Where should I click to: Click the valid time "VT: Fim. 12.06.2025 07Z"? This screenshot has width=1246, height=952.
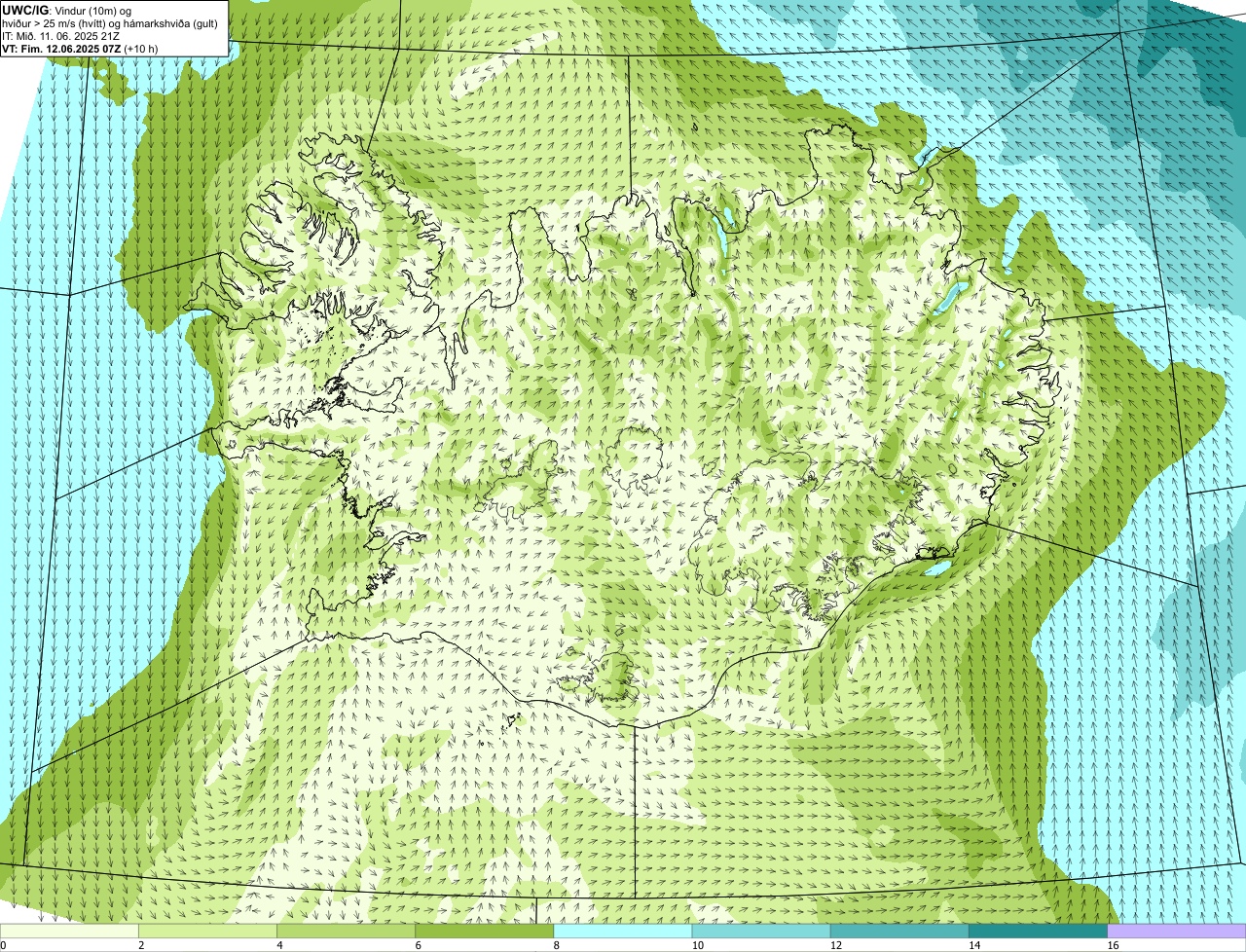61,49
